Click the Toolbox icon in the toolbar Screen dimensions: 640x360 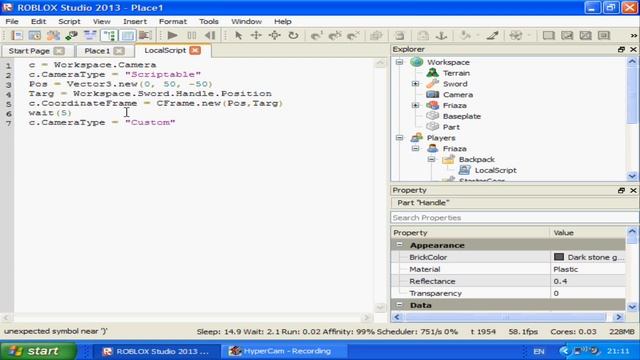click(x=53, y=36)
